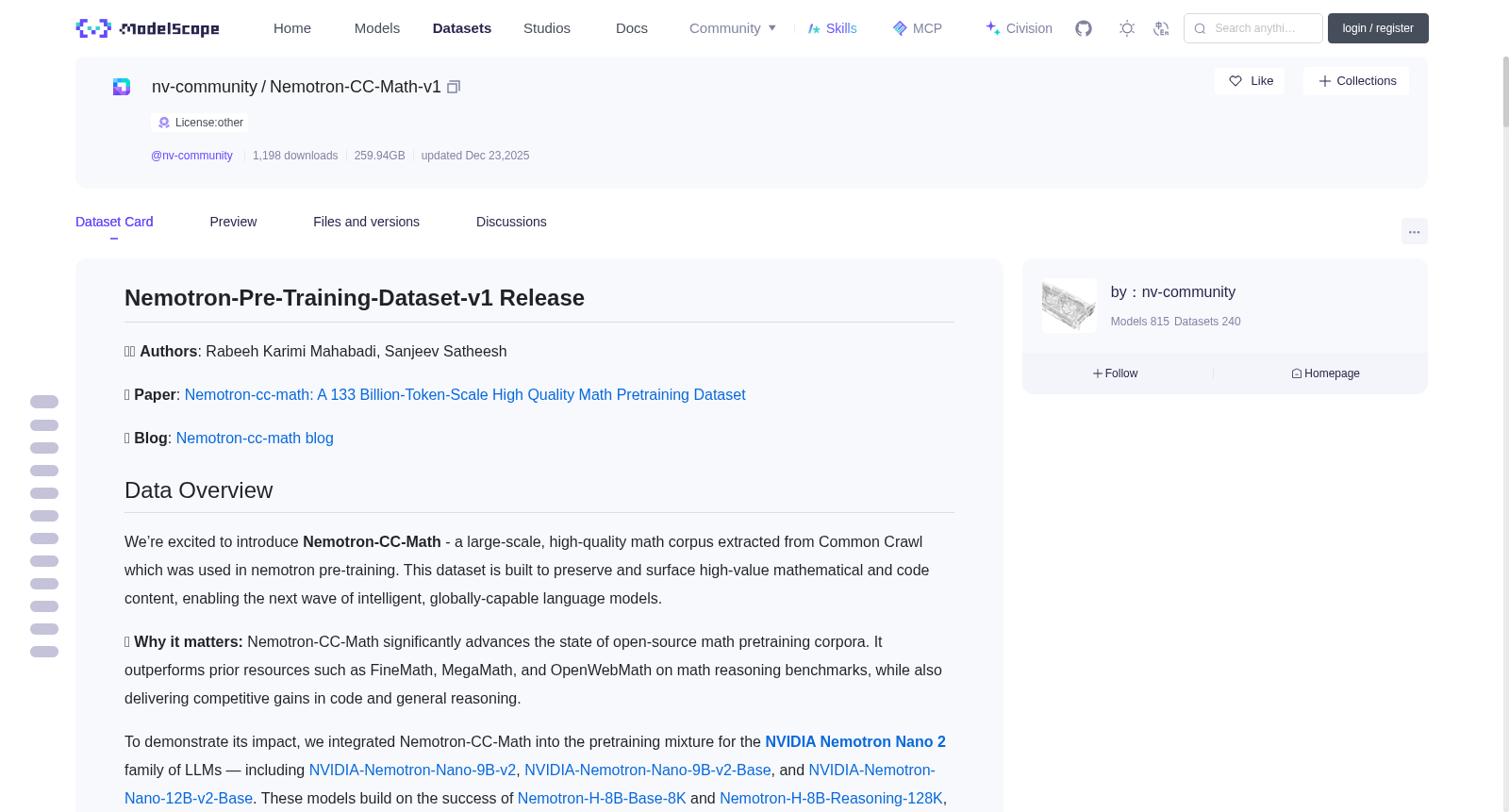Click the page vertical scrollbar
This screenshot has height=812, width=1509.
(1505, 91)
